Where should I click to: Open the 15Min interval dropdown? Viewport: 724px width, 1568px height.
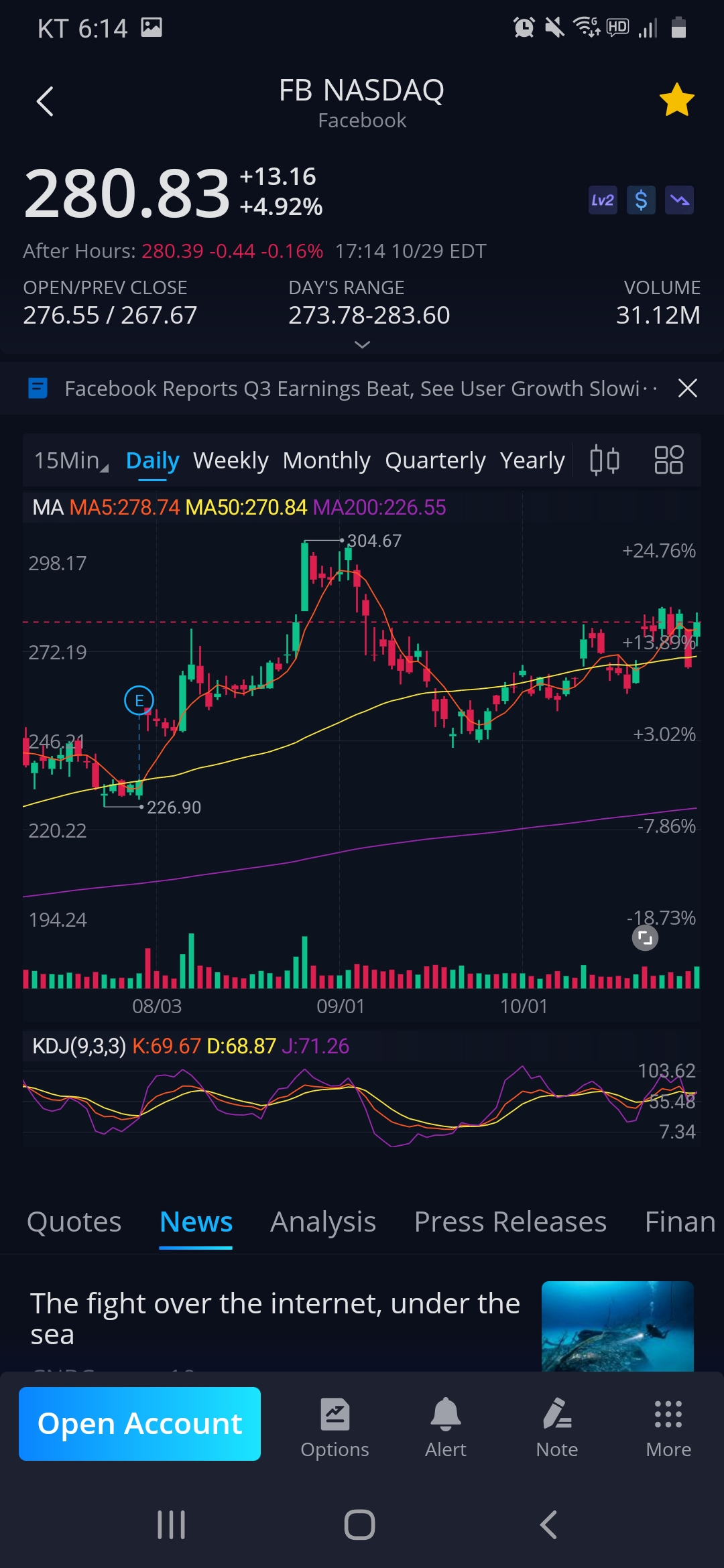coord(71,461)
